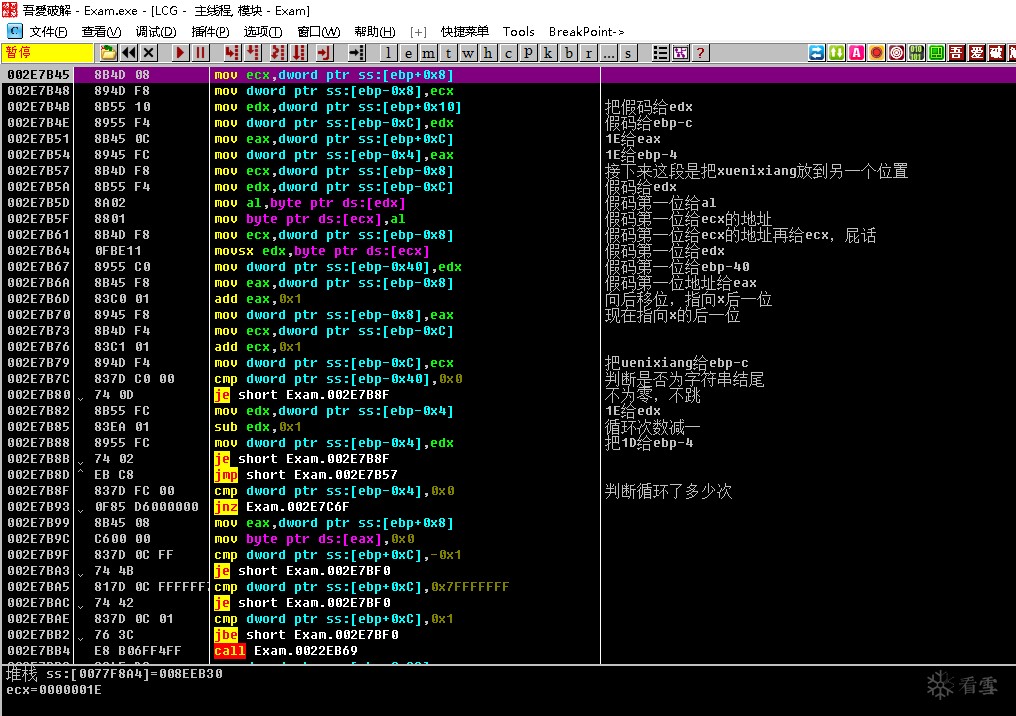Click address 002E7B80 in the address column

[x=38, y=395]
